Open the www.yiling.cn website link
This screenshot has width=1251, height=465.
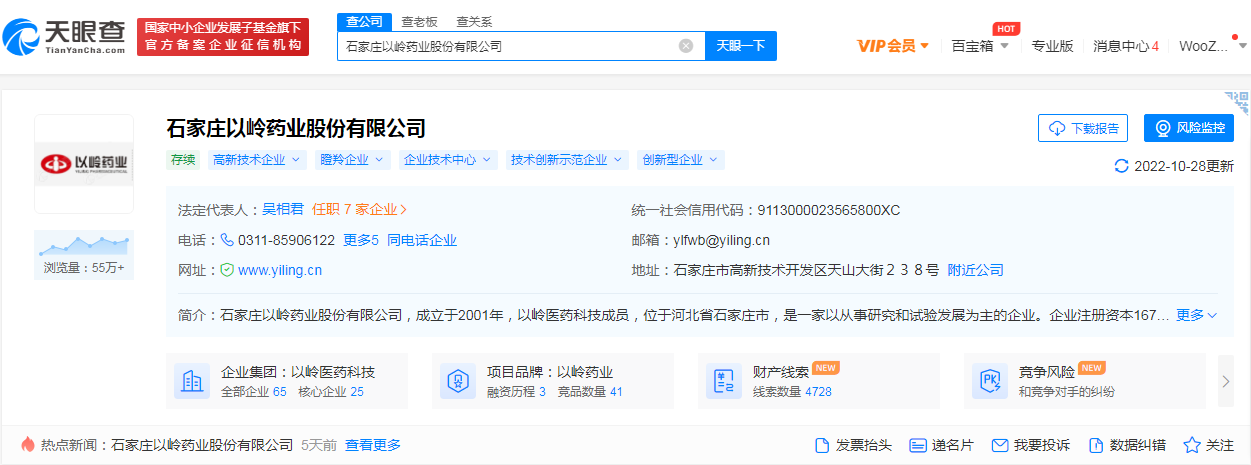(280, 270)
